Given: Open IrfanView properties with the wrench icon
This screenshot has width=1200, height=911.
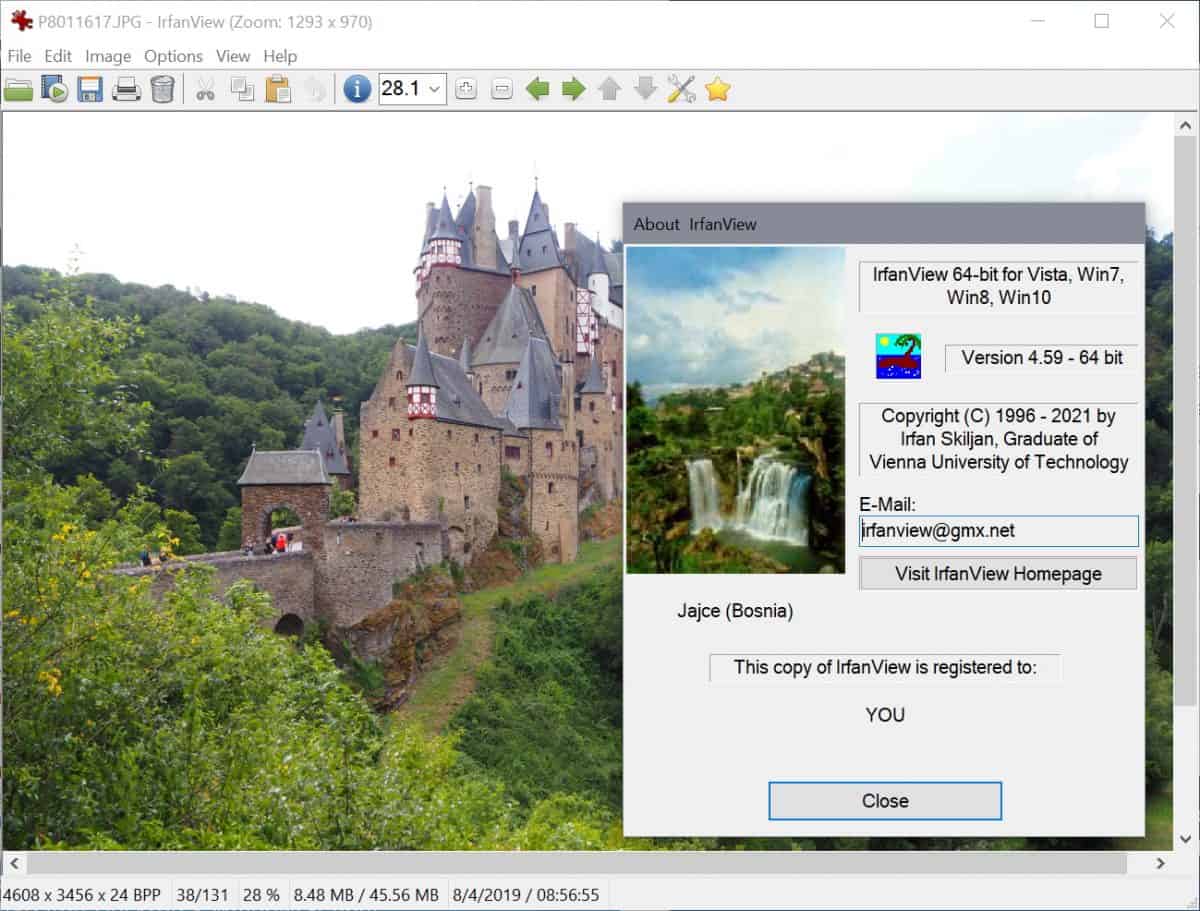Looking at the screenshot, I should pos(681,89).
